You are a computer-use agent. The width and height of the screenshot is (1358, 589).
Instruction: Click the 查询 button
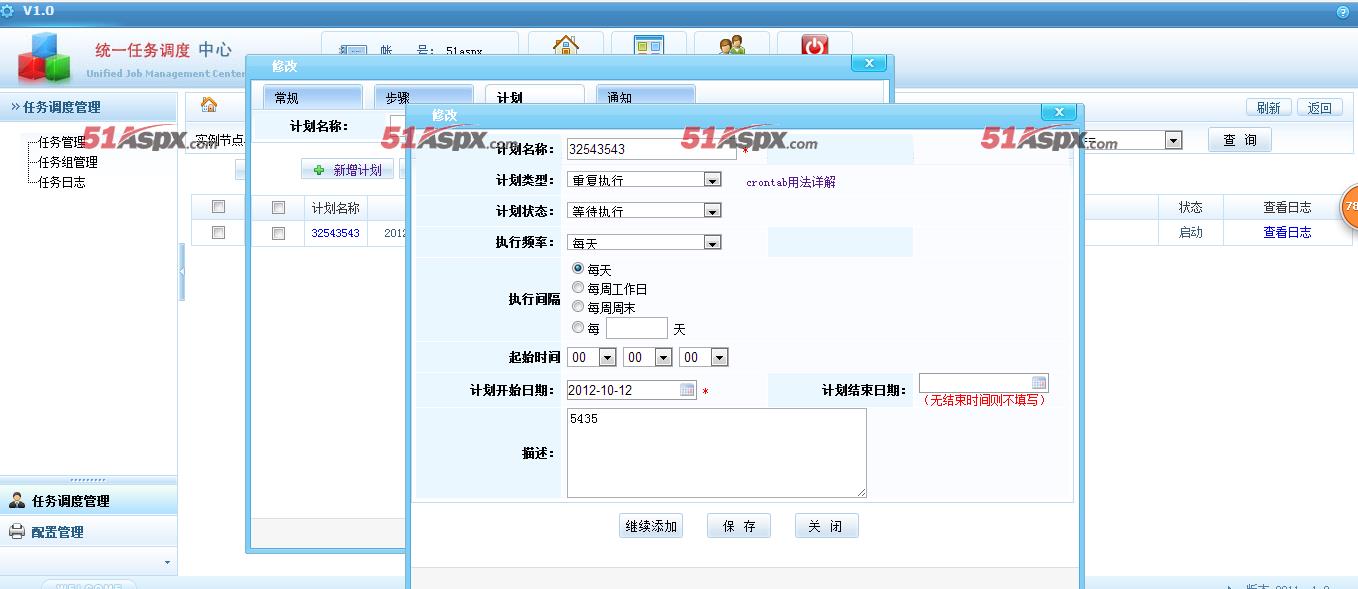1240,140
